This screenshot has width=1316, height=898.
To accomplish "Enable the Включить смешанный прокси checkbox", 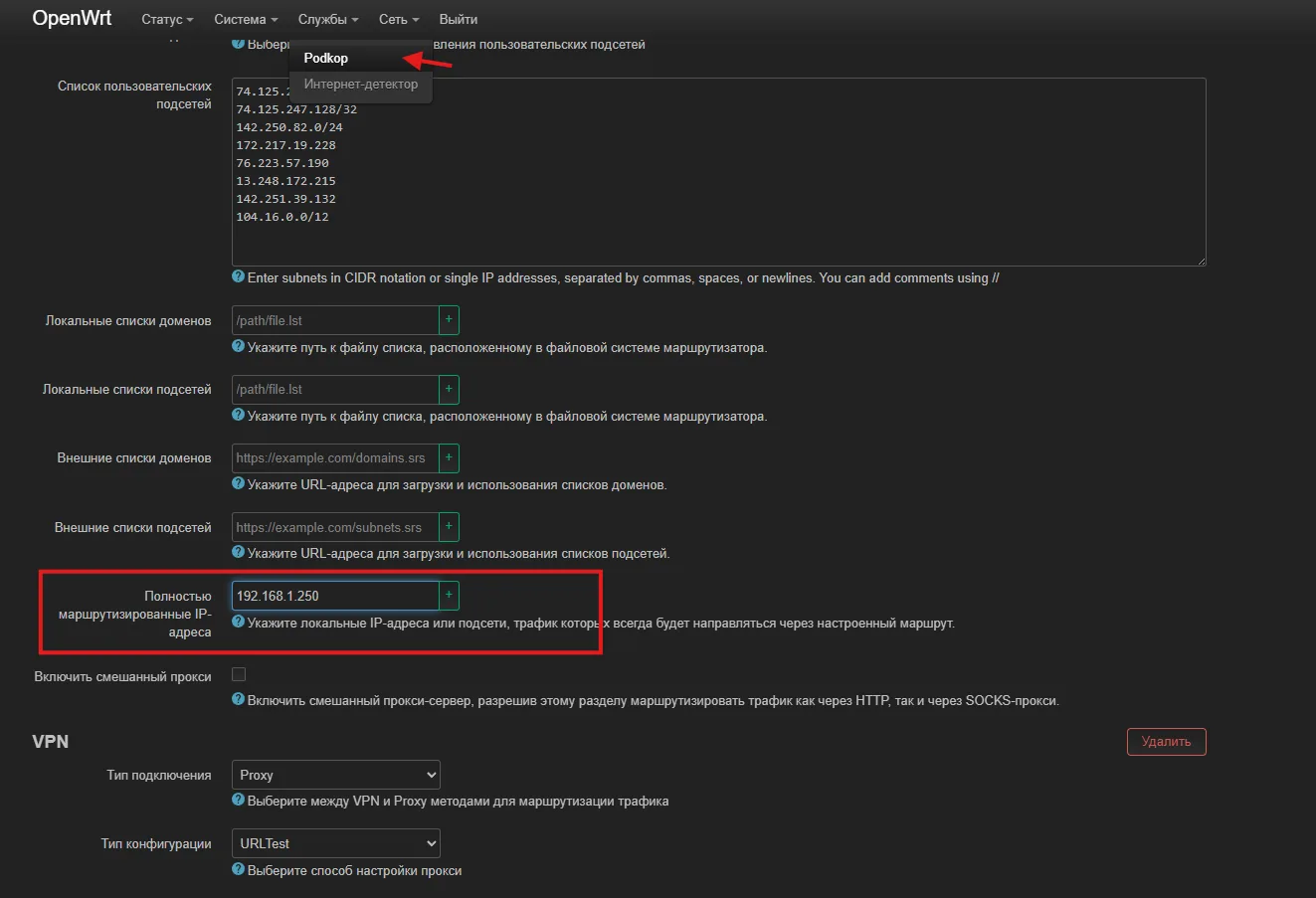I will (x=239, y=674).
